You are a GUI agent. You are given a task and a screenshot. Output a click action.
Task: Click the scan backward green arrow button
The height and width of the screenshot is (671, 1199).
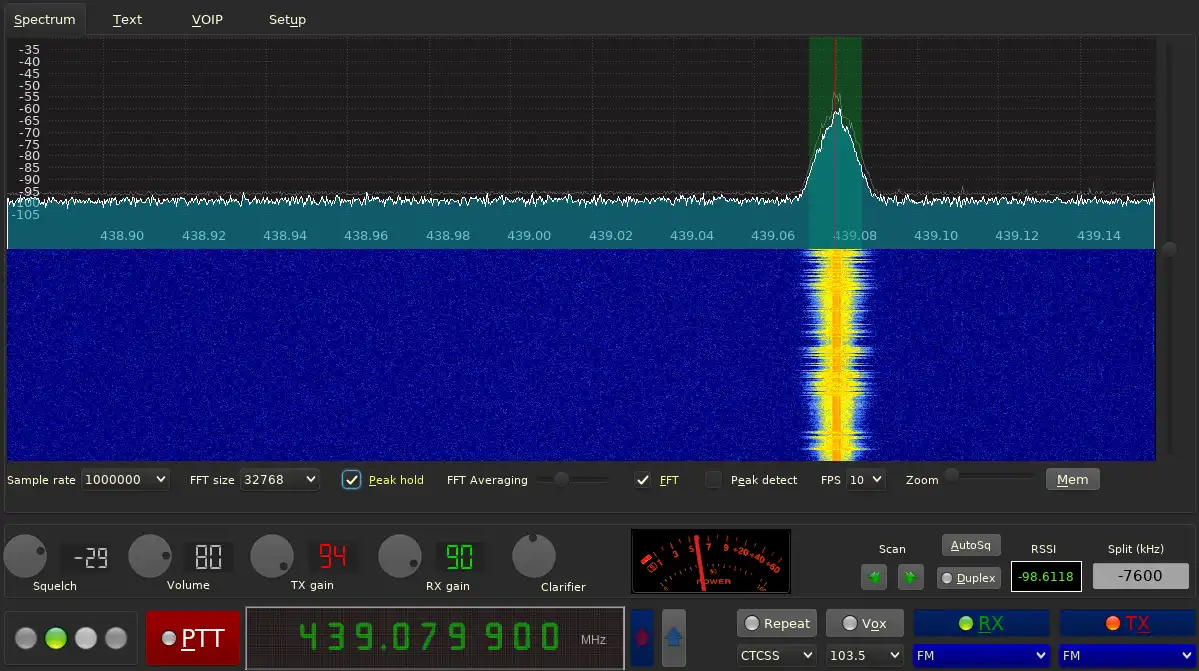click(x=875, y=577)
